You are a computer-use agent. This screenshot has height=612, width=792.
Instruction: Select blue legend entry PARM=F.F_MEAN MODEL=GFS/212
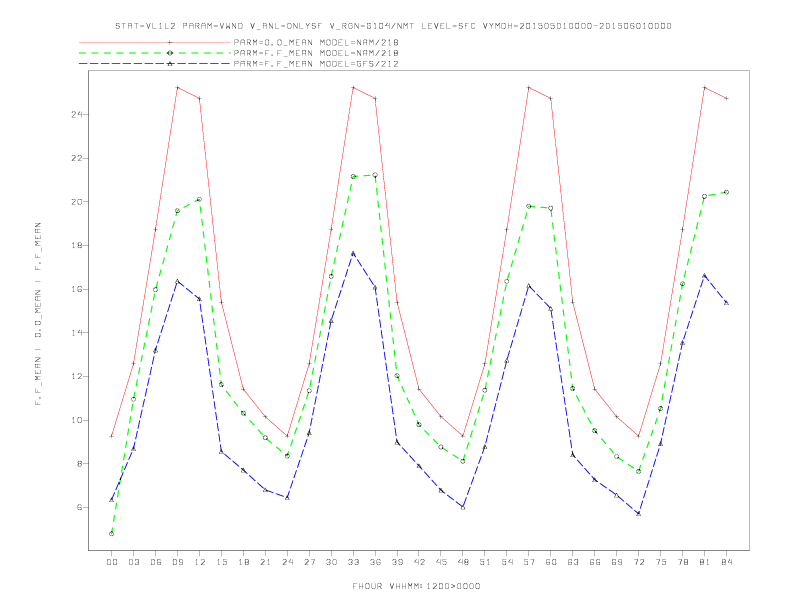pos(316,64)
